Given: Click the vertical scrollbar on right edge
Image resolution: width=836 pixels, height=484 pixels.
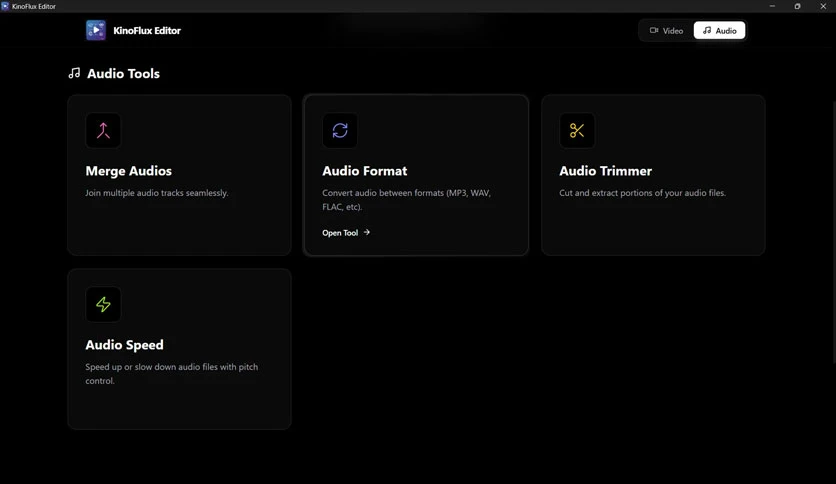Looking at the screenshot, I should tap(834, 232).
